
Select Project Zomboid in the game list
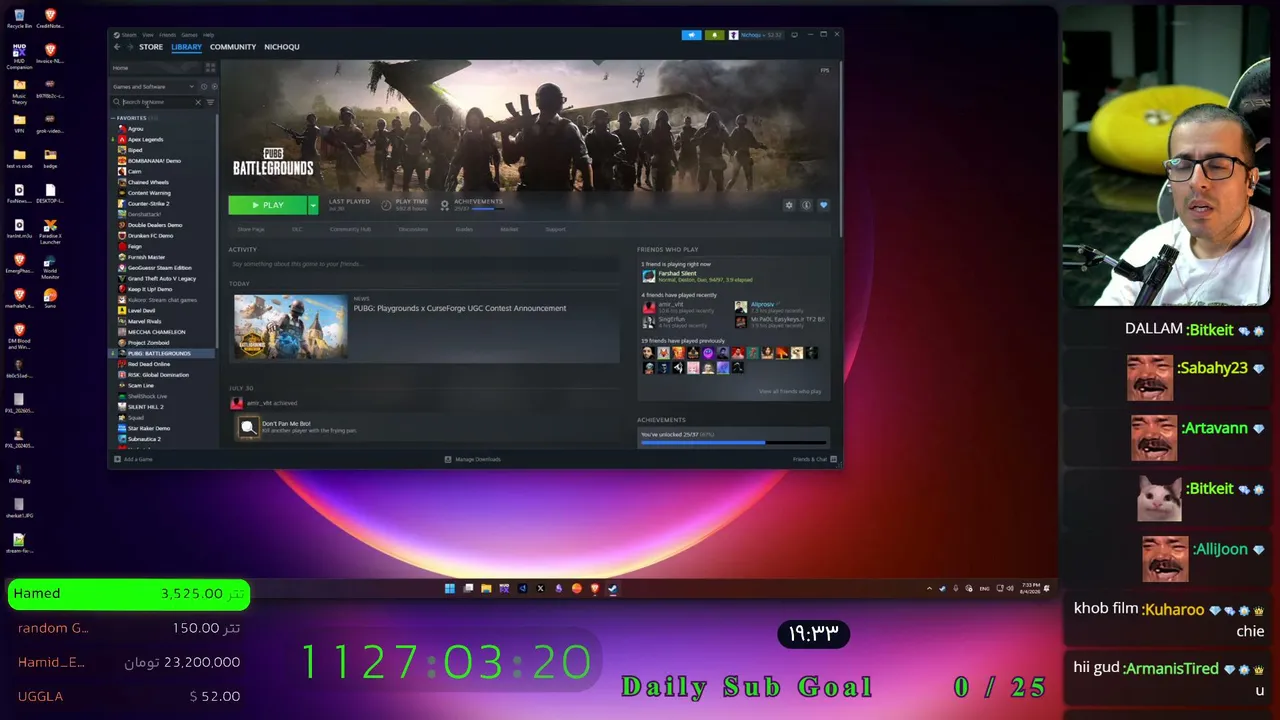pos(151,342)
